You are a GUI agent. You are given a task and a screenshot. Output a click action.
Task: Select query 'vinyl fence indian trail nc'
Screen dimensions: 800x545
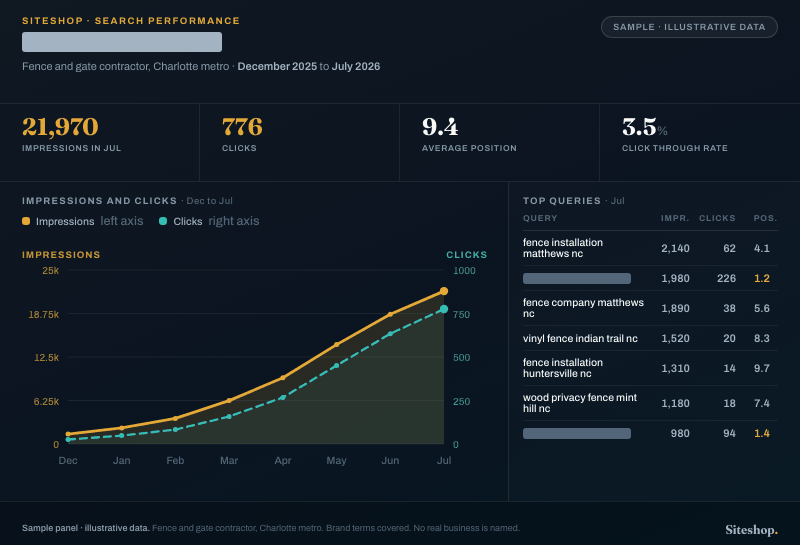pyautogui.click(x=580, y=338)
